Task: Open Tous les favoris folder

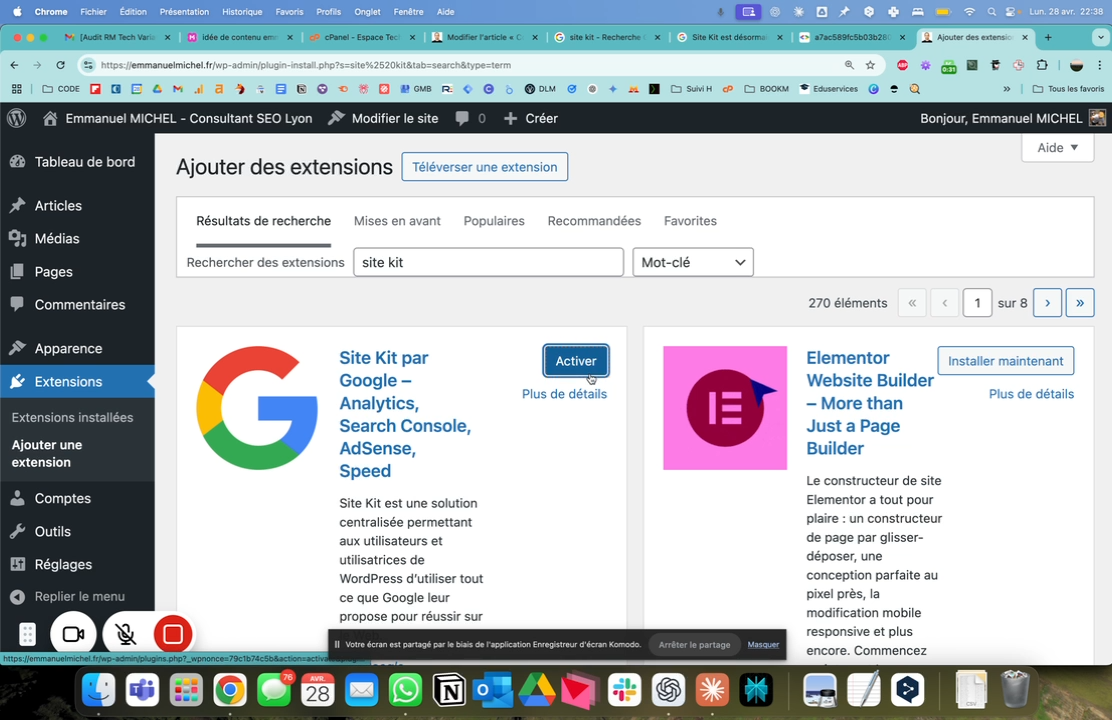Action: point(1068,89)
